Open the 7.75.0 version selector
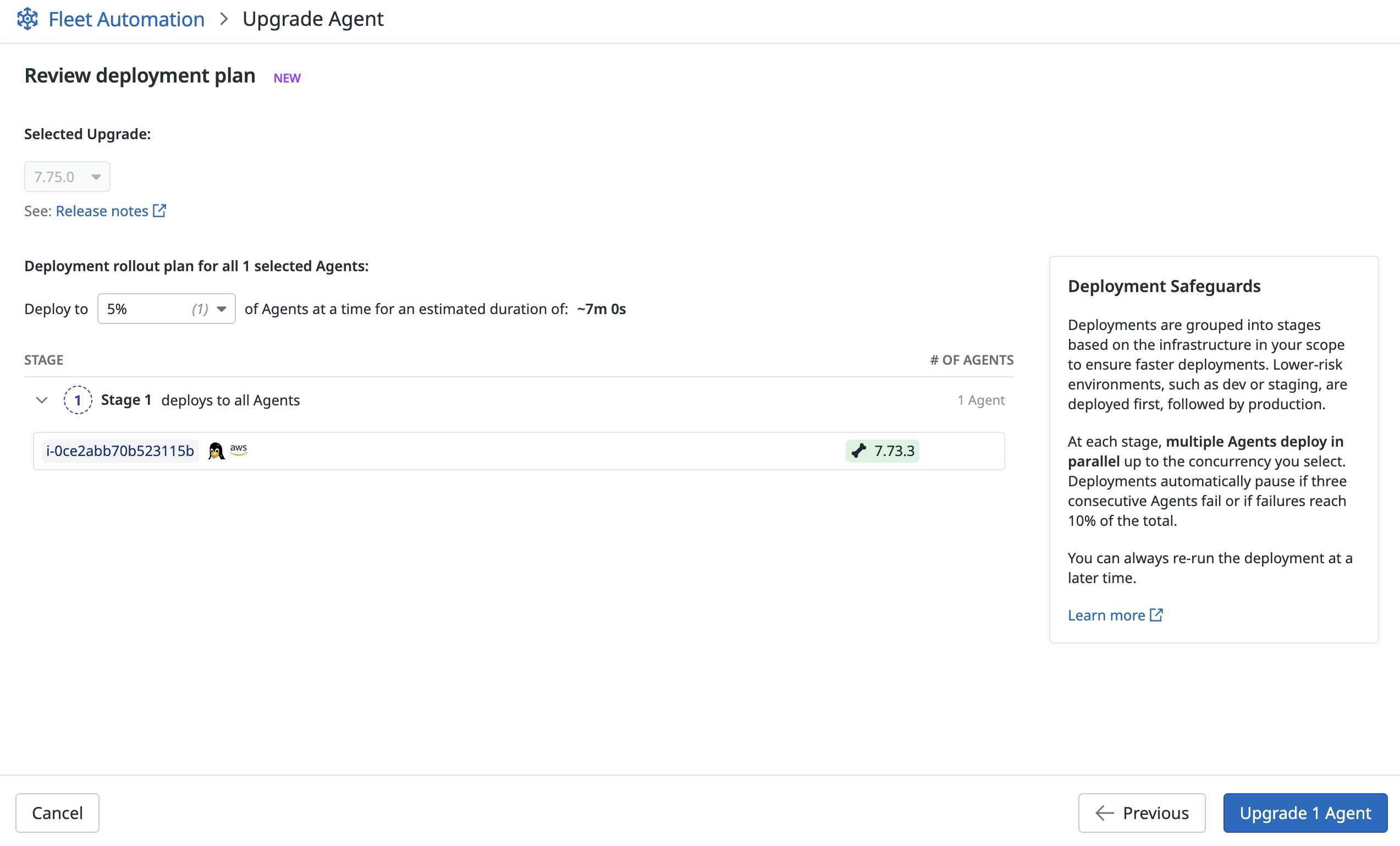The height and width of the screenshot is (846, 1400). tap(67, 176)
